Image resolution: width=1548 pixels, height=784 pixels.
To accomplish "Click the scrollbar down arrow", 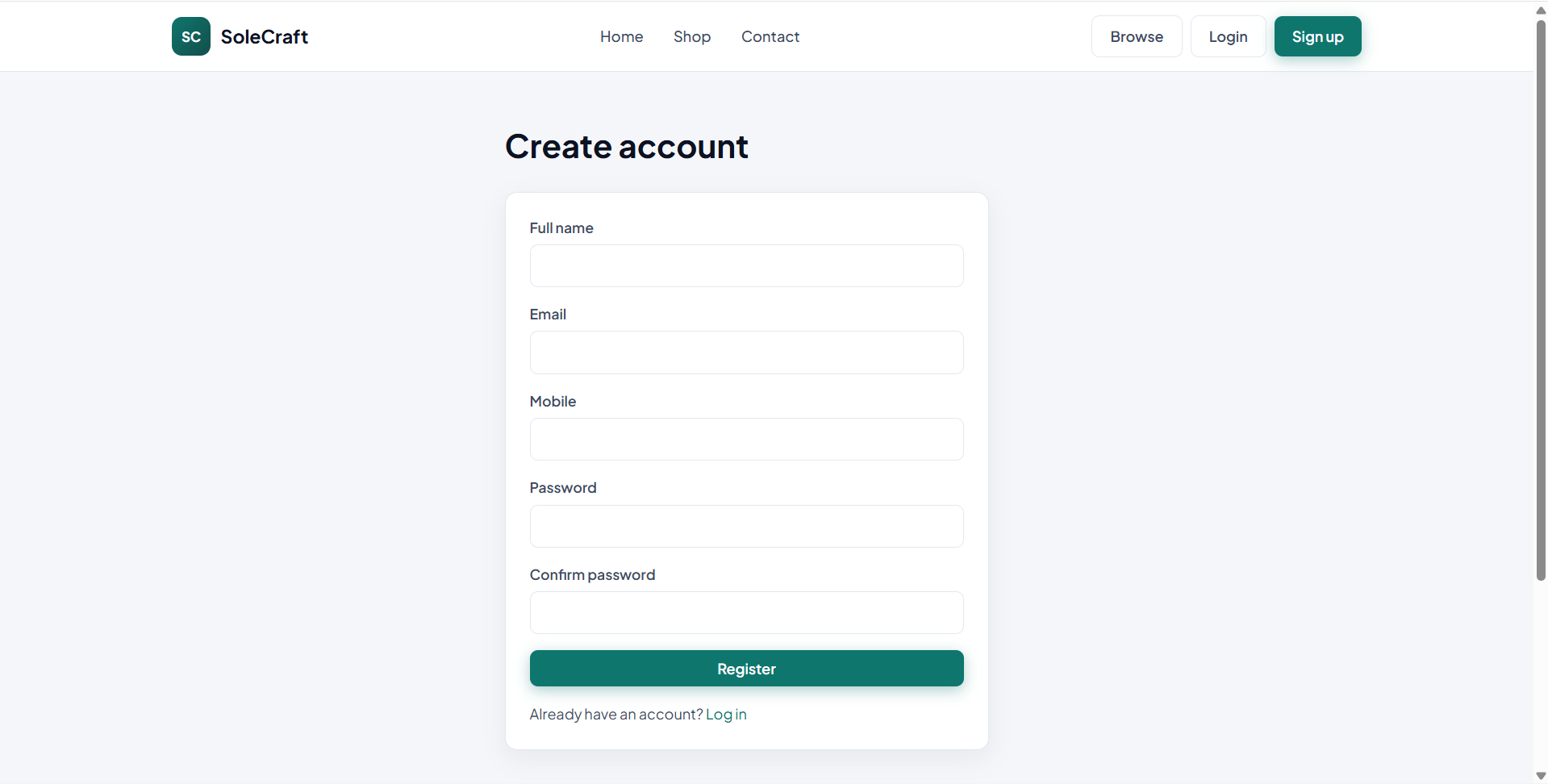I will [1541, 776].
